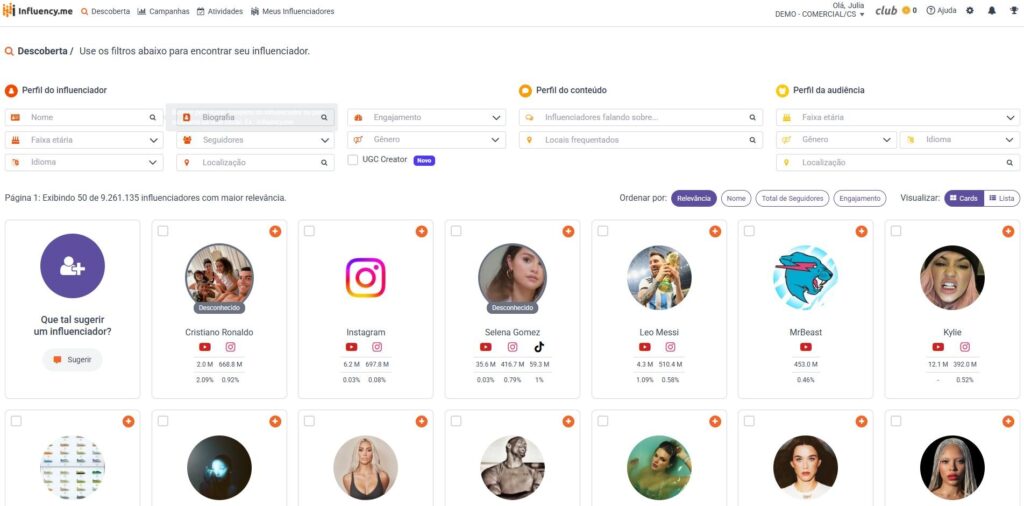
Task: Click search icon in audience Localização field
Action: [x=1009, y=163]
